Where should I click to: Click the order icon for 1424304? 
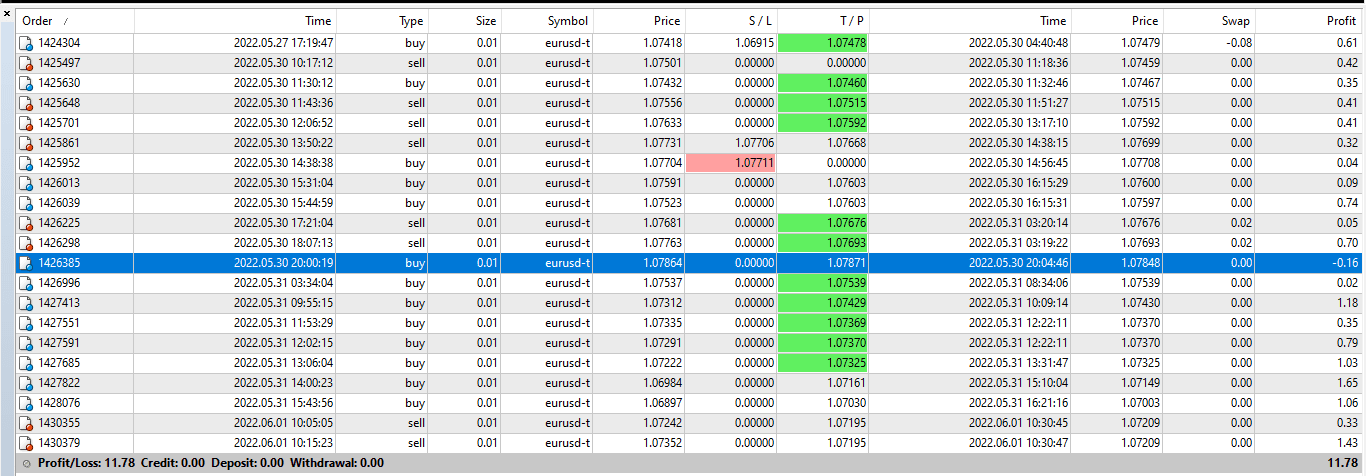(x=27, y=43)
